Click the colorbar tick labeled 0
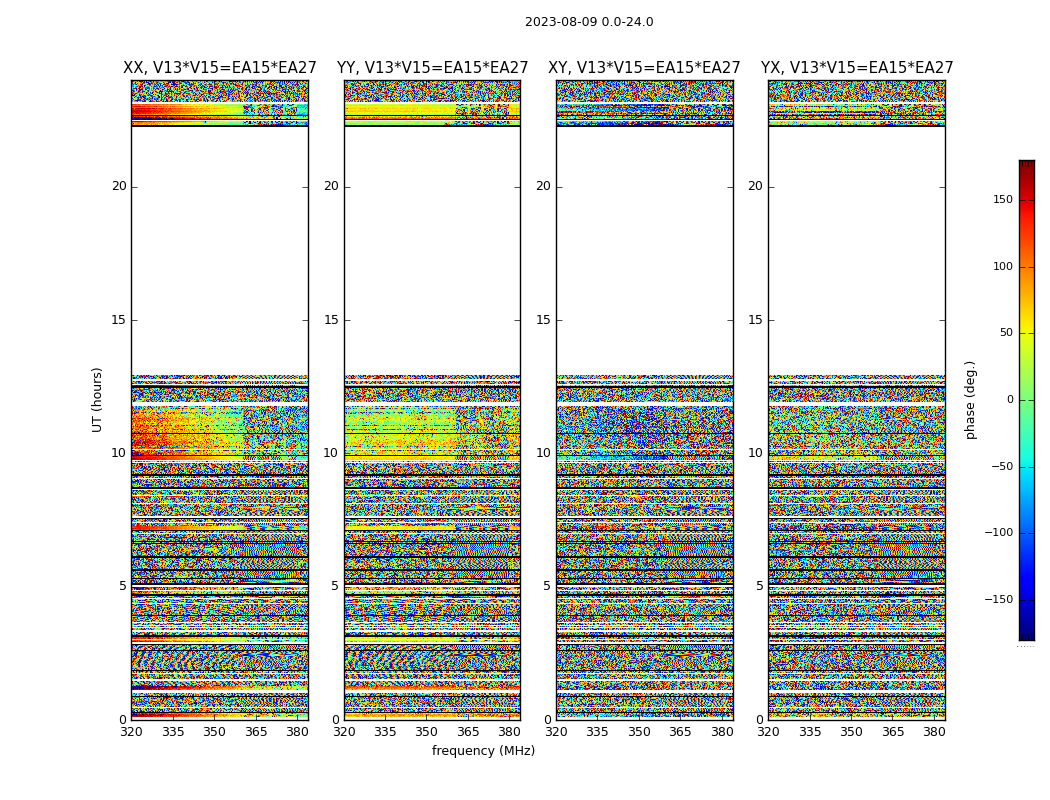The height and width of the screenshot is (800, 1050). (1010, 400)
